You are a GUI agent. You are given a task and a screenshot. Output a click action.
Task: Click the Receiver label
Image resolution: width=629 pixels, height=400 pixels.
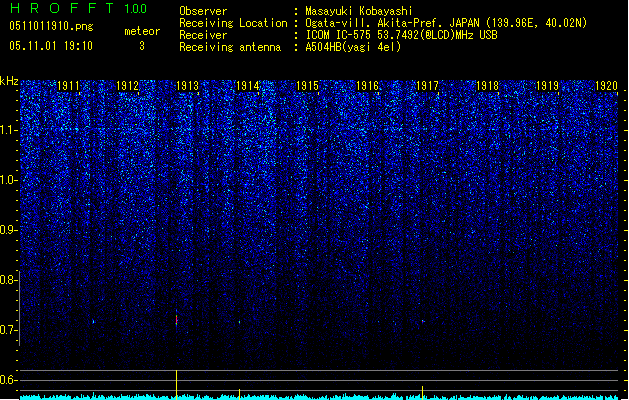tap(203, 35)
